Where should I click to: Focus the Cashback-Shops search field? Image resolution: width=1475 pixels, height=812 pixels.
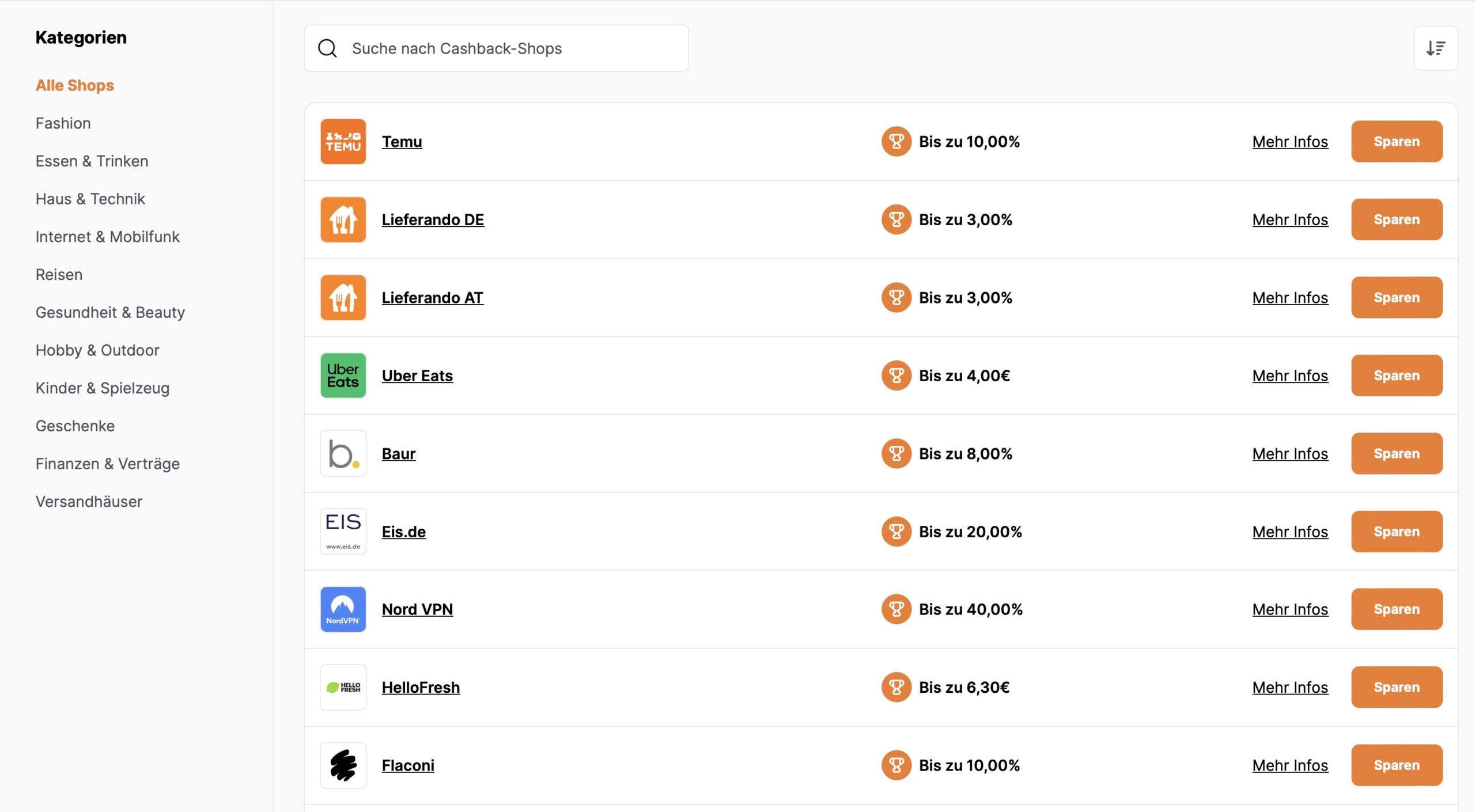[496, 48]
